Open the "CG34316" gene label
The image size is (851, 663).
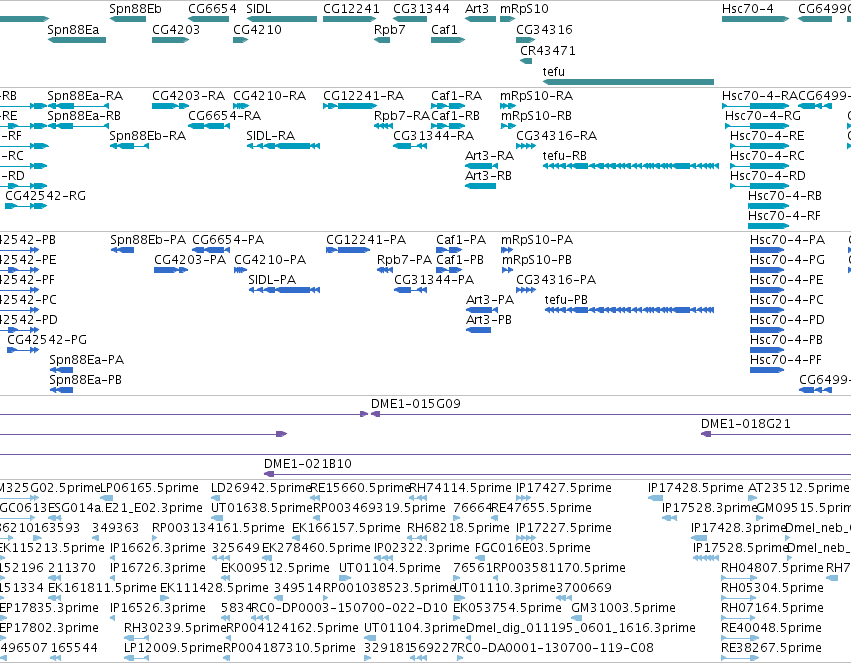544,30
